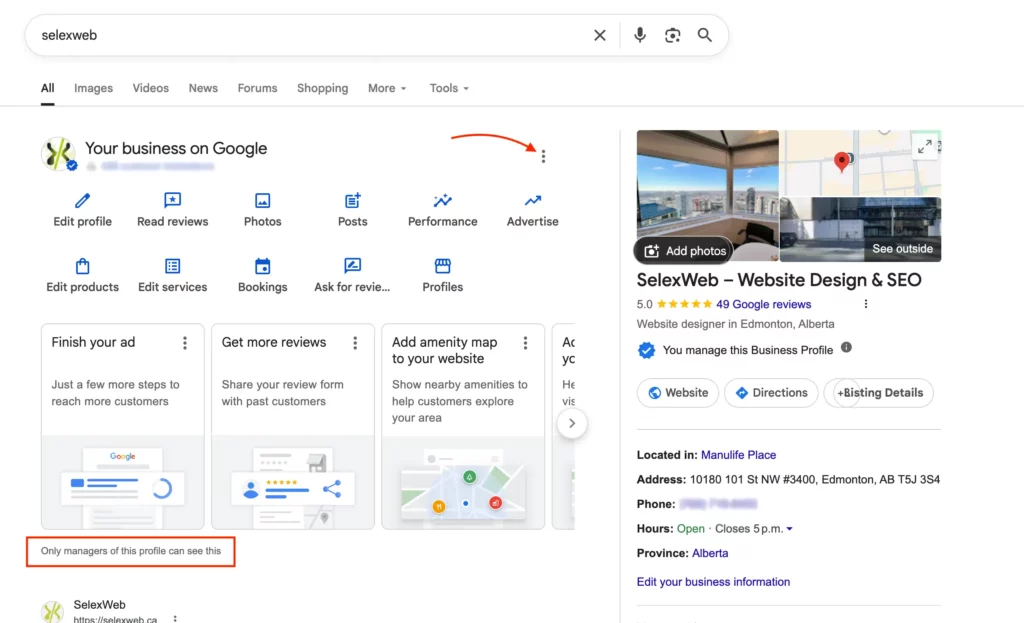Open the Profiles shortcut
The height and width of the screenshot is (623, 1024).
[443, 275]
